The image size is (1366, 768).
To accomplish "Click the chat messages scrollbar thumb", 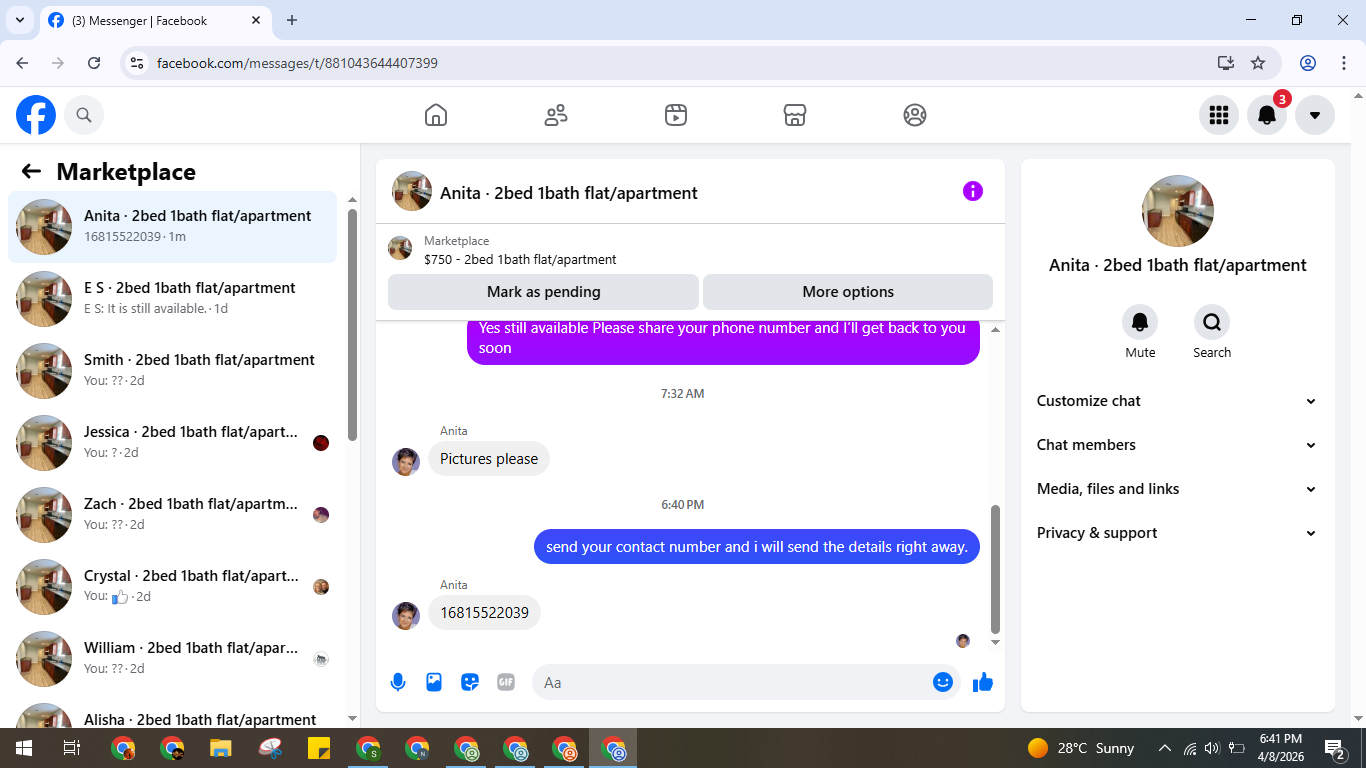I will pos(995,569).
